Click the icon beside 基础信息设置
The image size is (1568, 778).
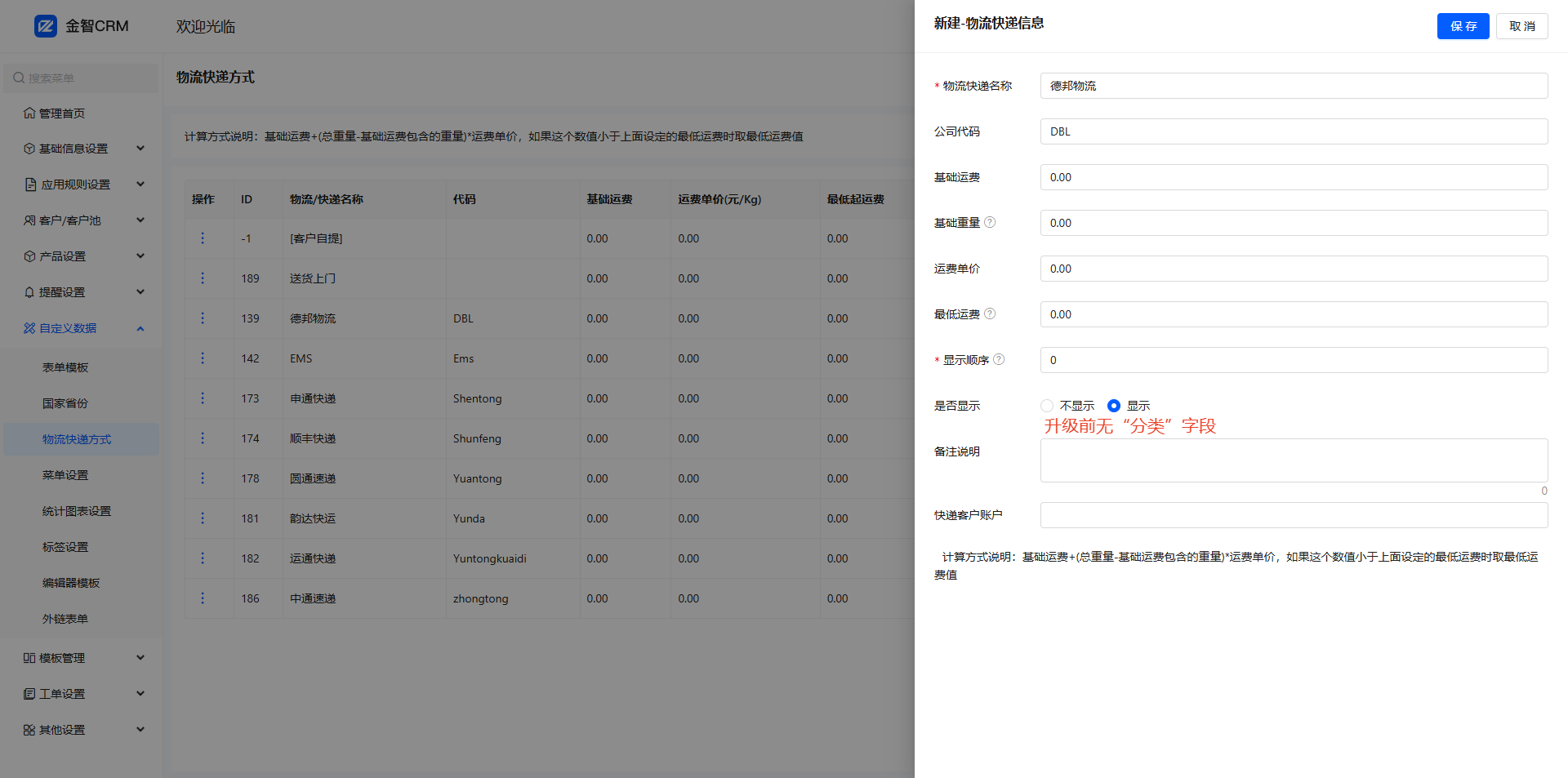coord(29,149)
